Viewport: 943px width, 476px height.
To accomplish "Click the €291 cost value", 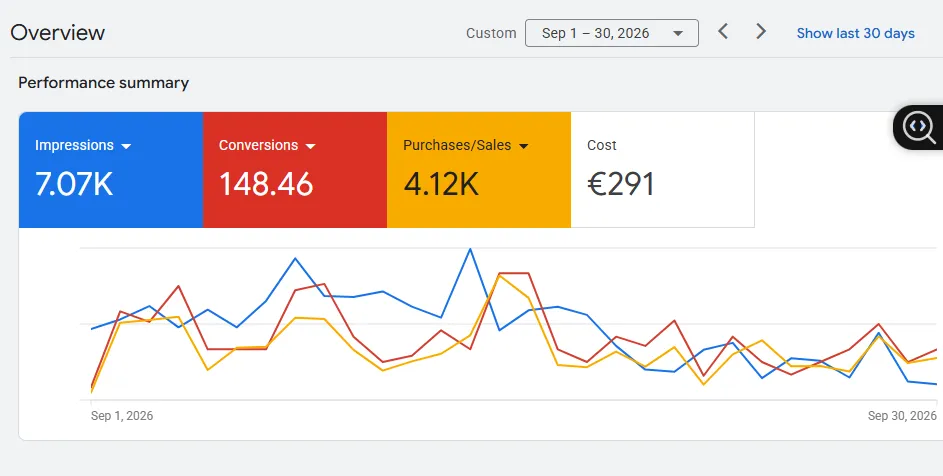I will [621, 184].
